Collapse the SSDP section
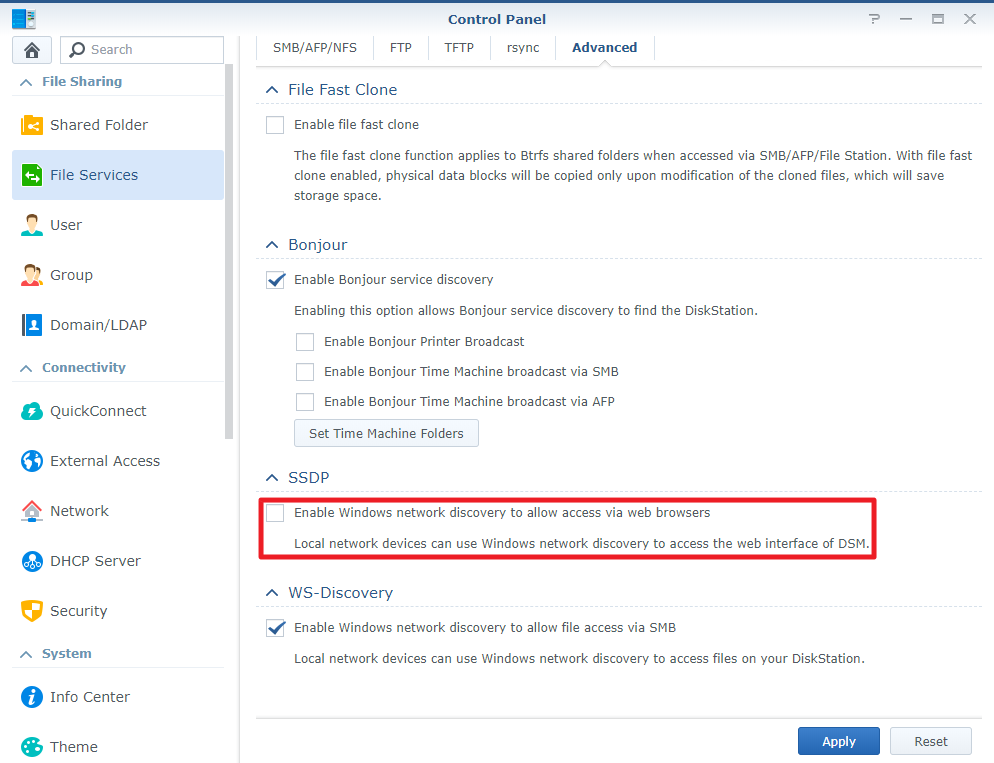This screenshot has height=763, width=994. (272, 477)
